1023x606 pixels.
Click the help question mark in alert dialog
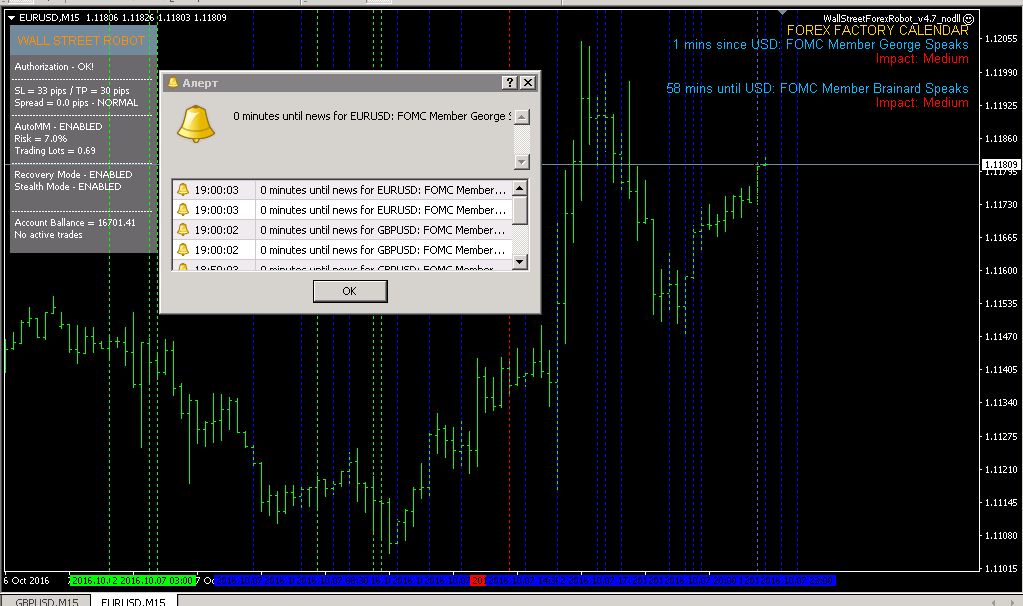[x=510, y=82]
